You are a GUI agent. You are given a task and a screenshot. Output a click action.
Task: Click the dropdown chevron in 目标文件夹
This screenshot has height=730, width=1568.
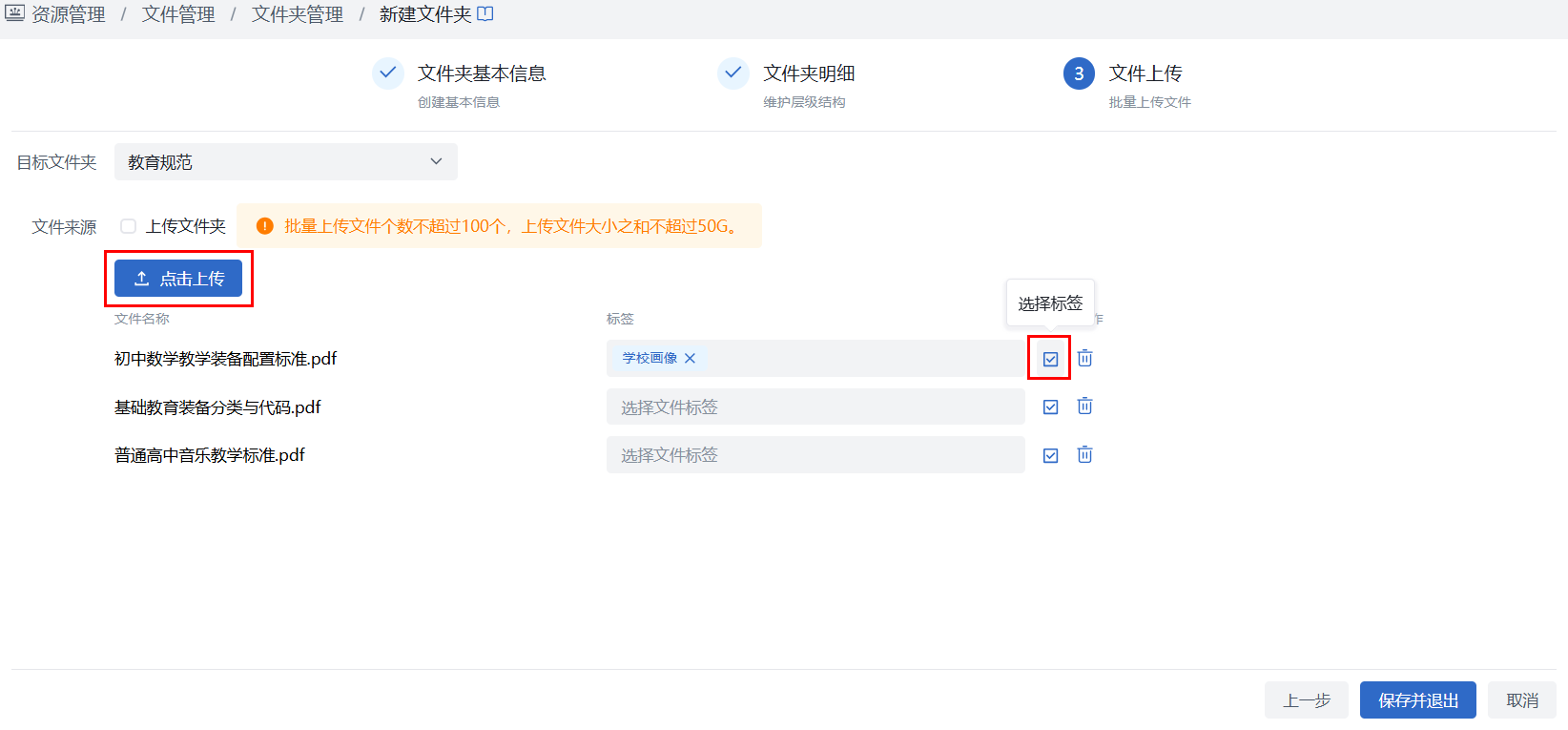click(x=436, y=162)
